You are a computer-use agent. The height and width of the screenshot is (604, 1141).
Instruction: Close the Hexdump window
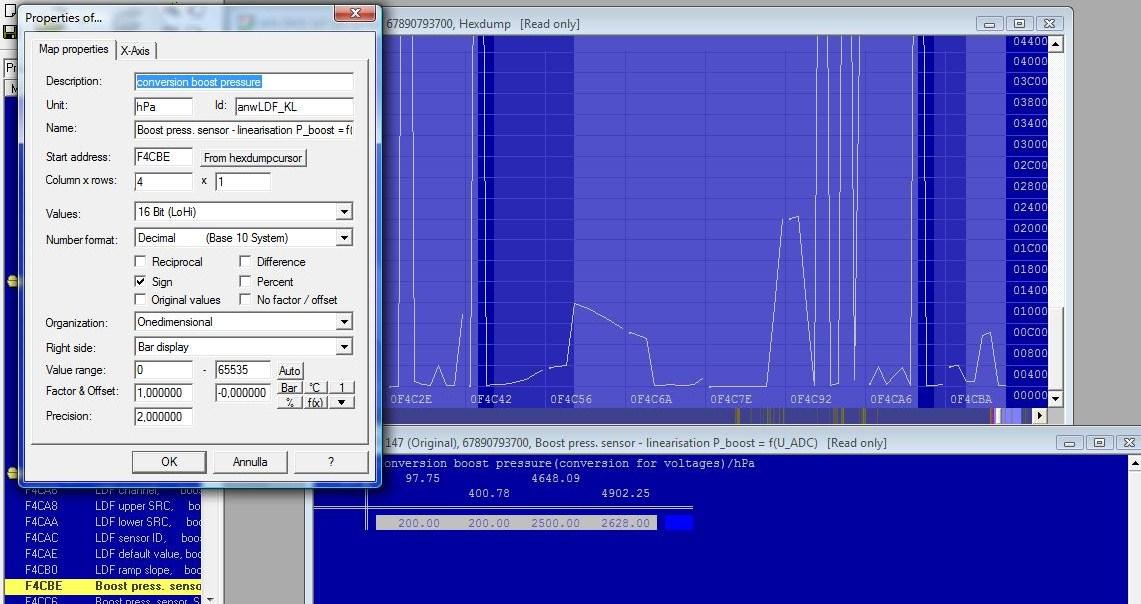(1050, 24)
